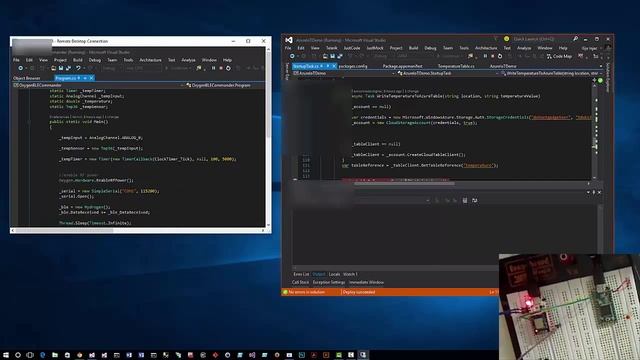Open 'Show output from' dropdown in Output panel
This screenshot has width=640, height=360.
click(428, 200)
